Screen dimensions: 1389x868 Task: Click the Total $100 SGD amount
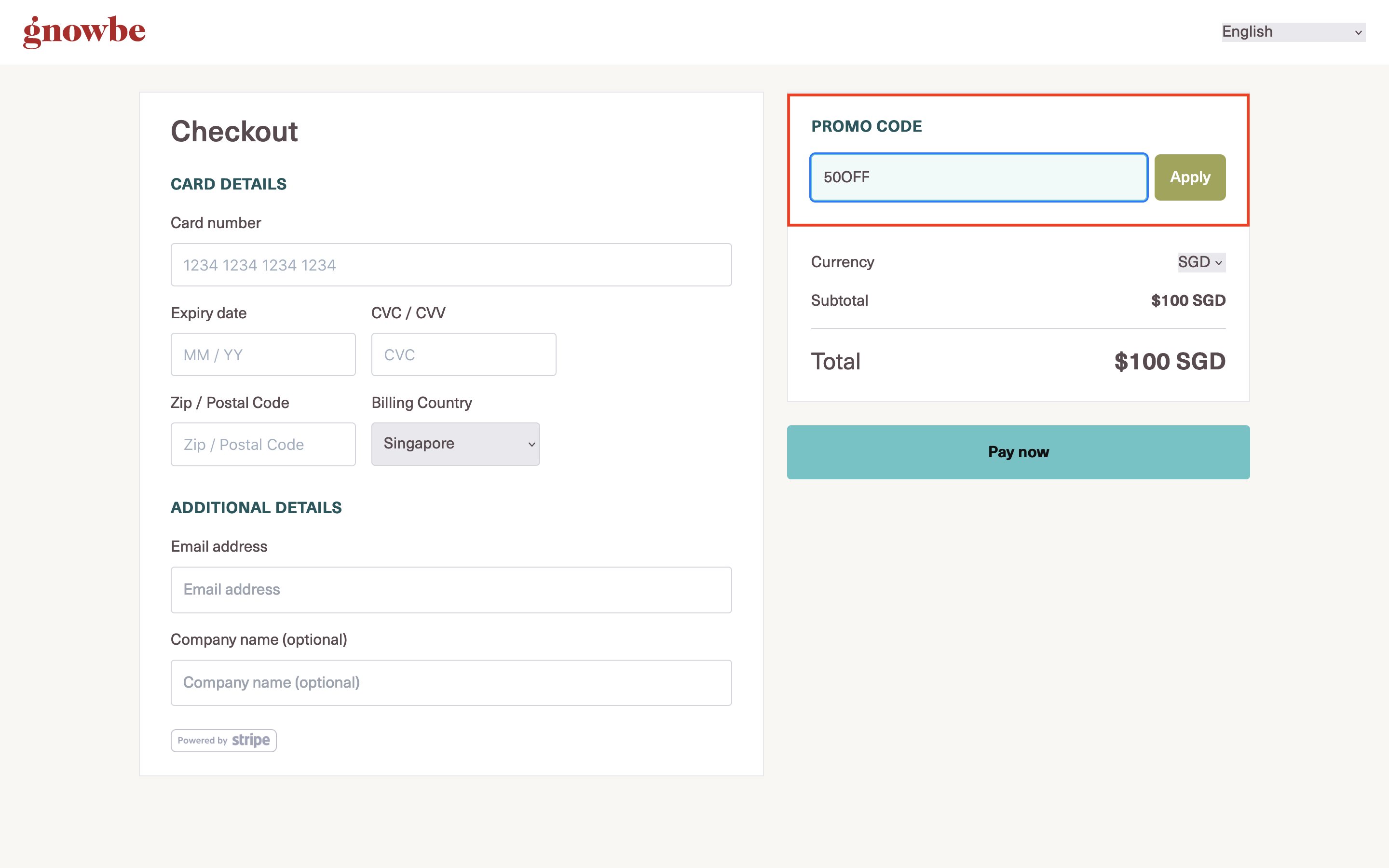pyautogui.click(x=1170, y=362)
